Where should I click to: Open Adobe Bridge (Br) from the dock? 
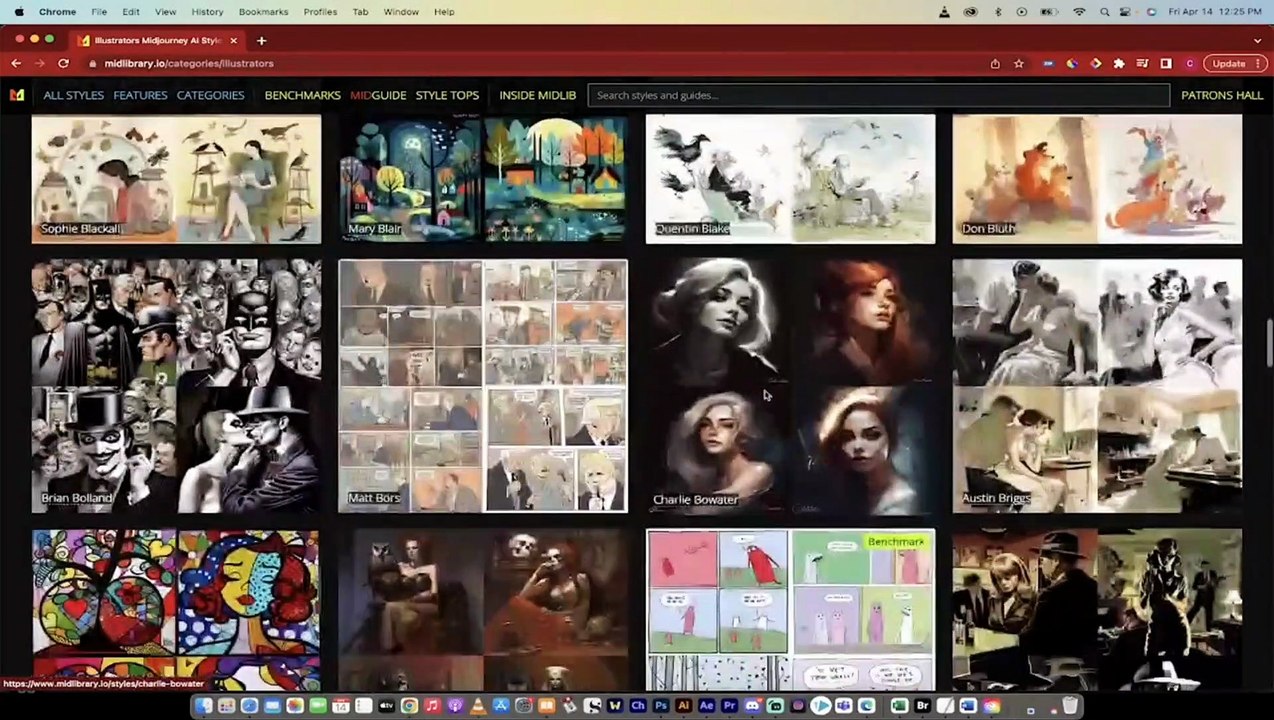click(x=923, y=706)
